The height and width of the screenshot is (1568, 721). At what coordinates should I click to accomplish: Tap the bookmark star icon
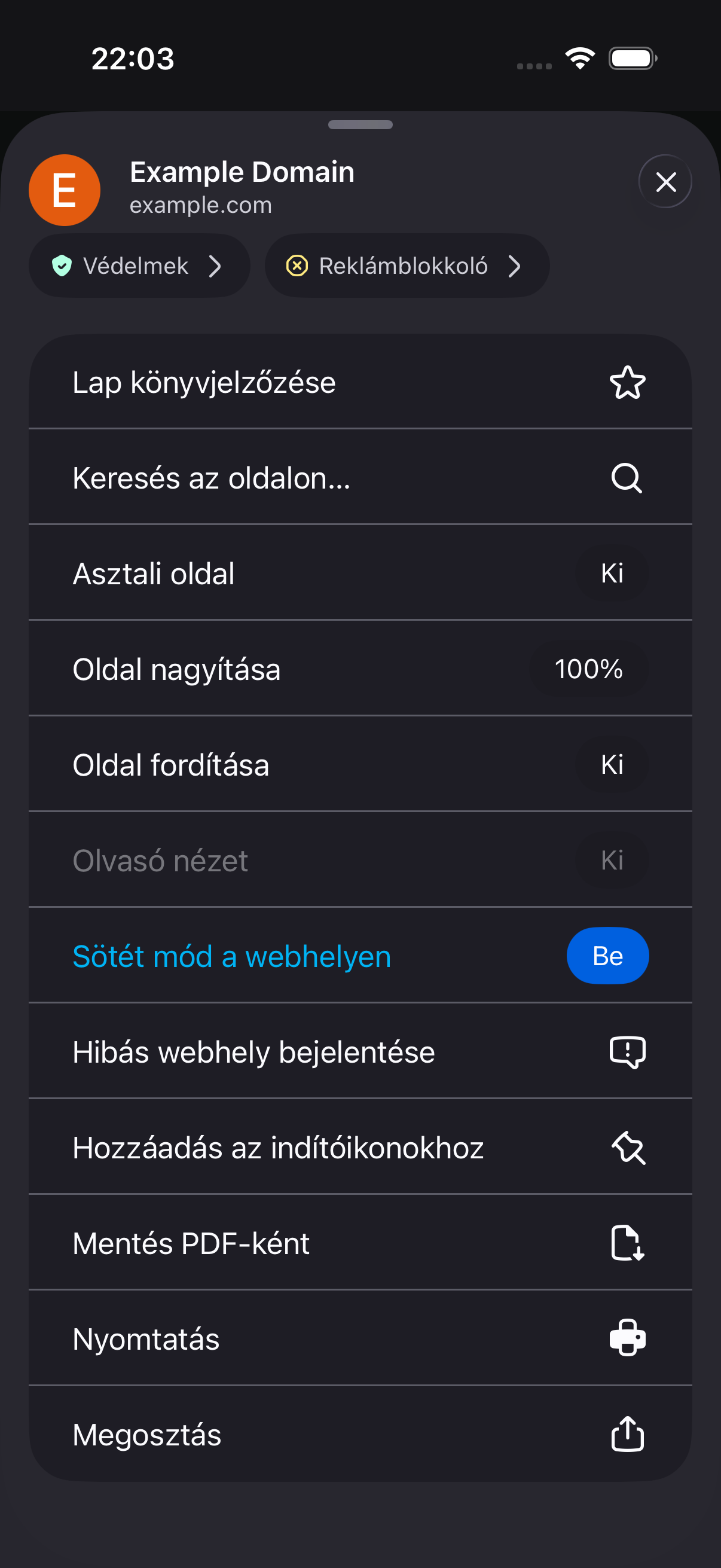627,382
